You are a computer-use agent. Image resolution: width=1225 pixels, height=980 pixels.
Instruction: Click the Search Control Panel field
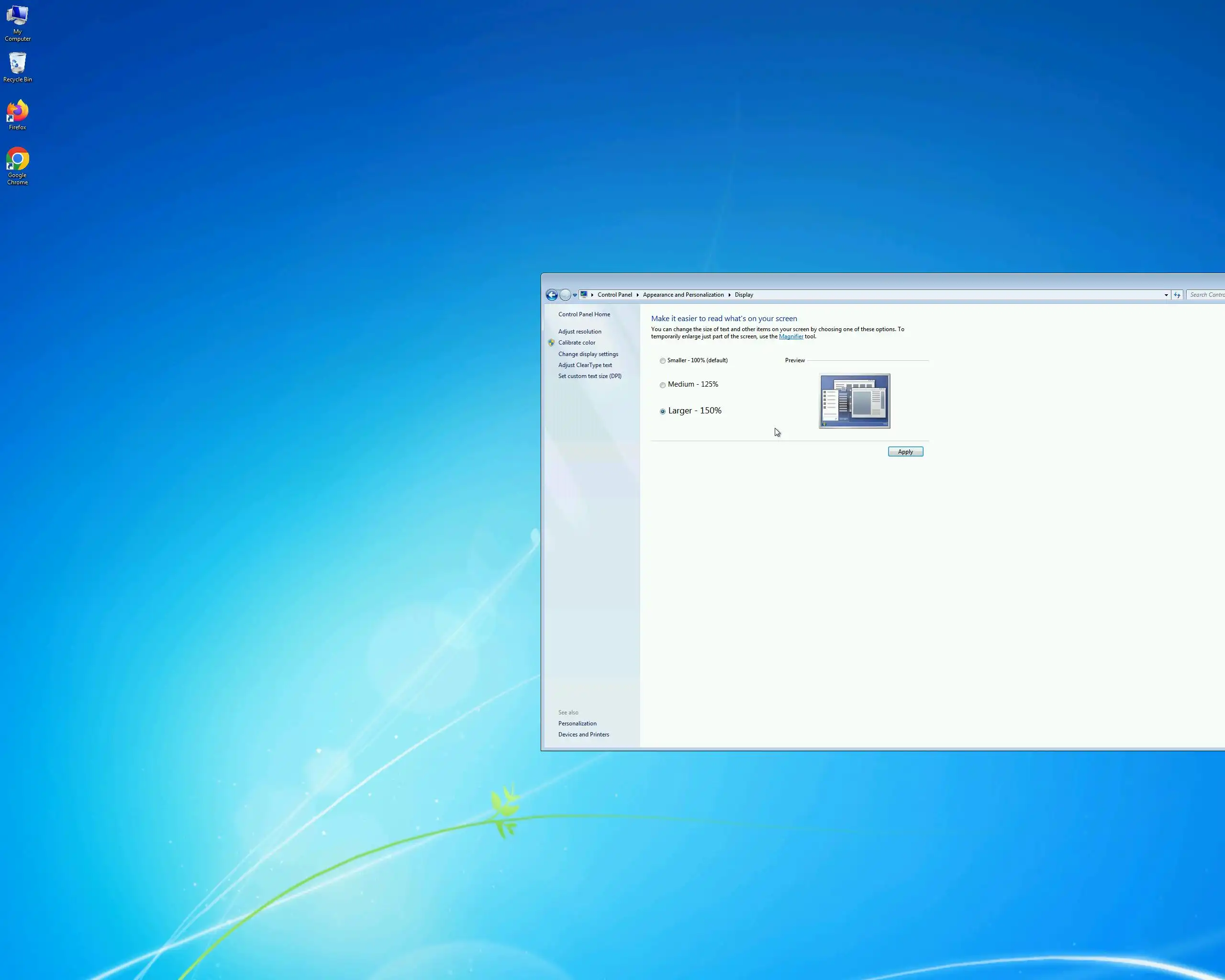[1206, 295]
